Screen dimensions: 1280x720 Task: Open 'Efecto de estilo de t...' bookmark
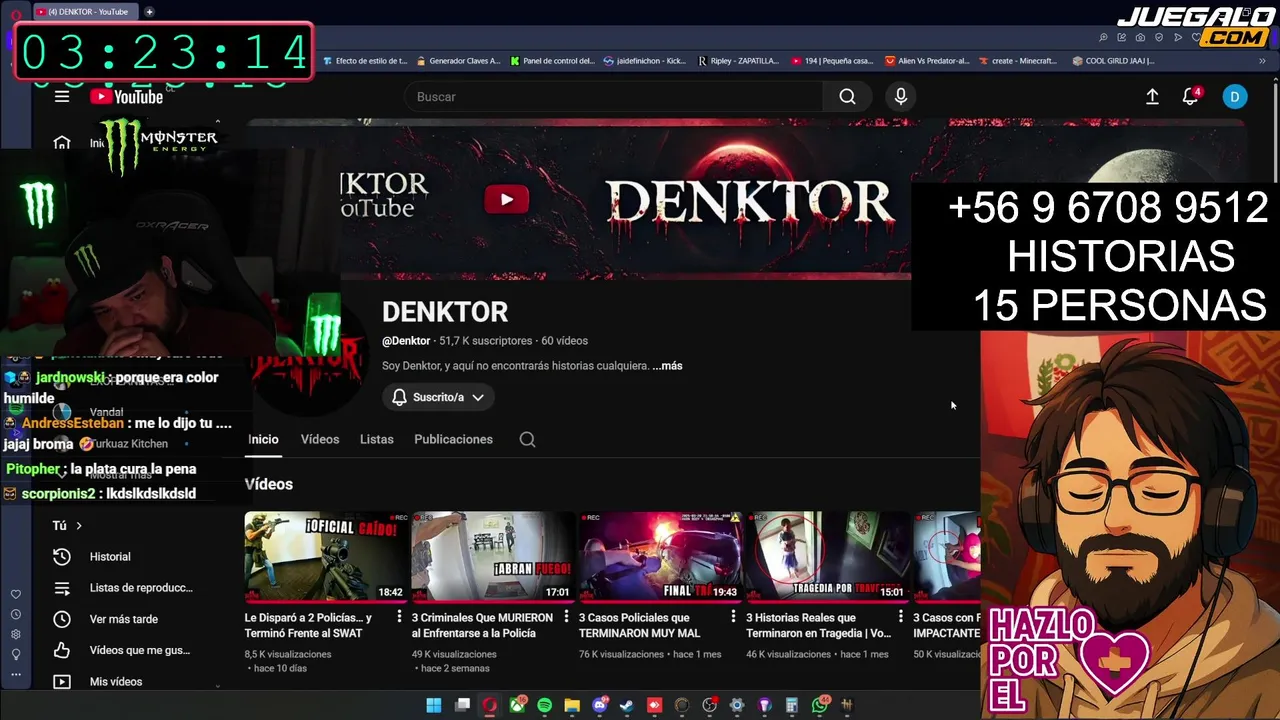365,60
